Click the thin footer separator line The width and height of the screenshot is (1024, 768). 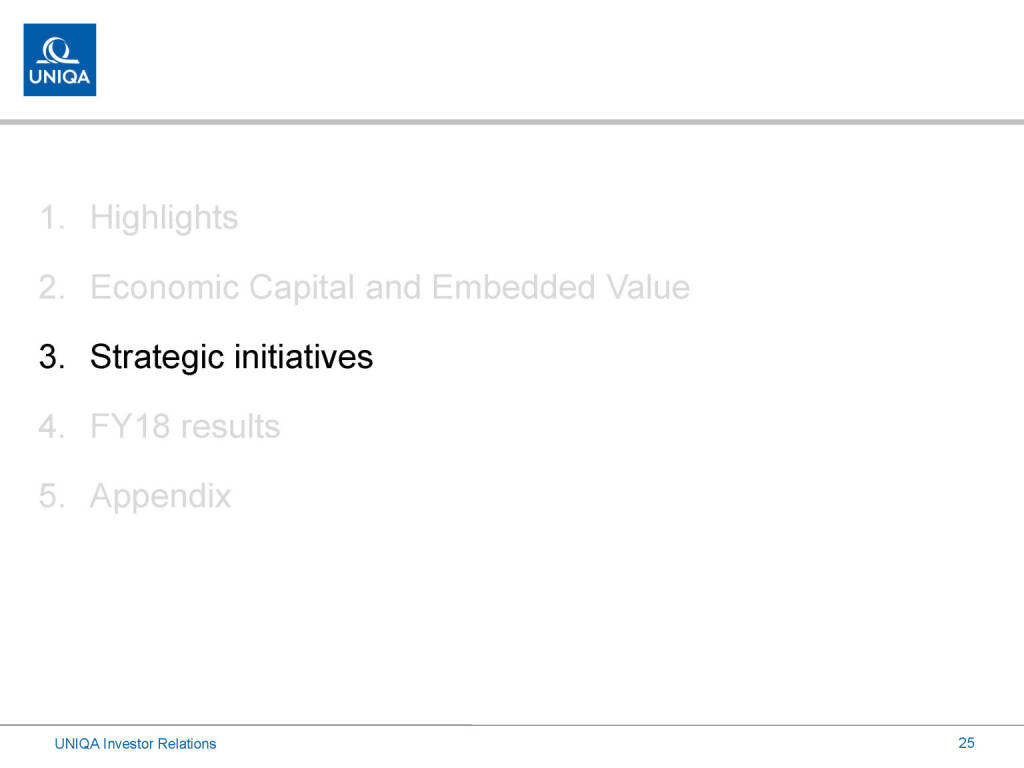[x=512, y=724]
